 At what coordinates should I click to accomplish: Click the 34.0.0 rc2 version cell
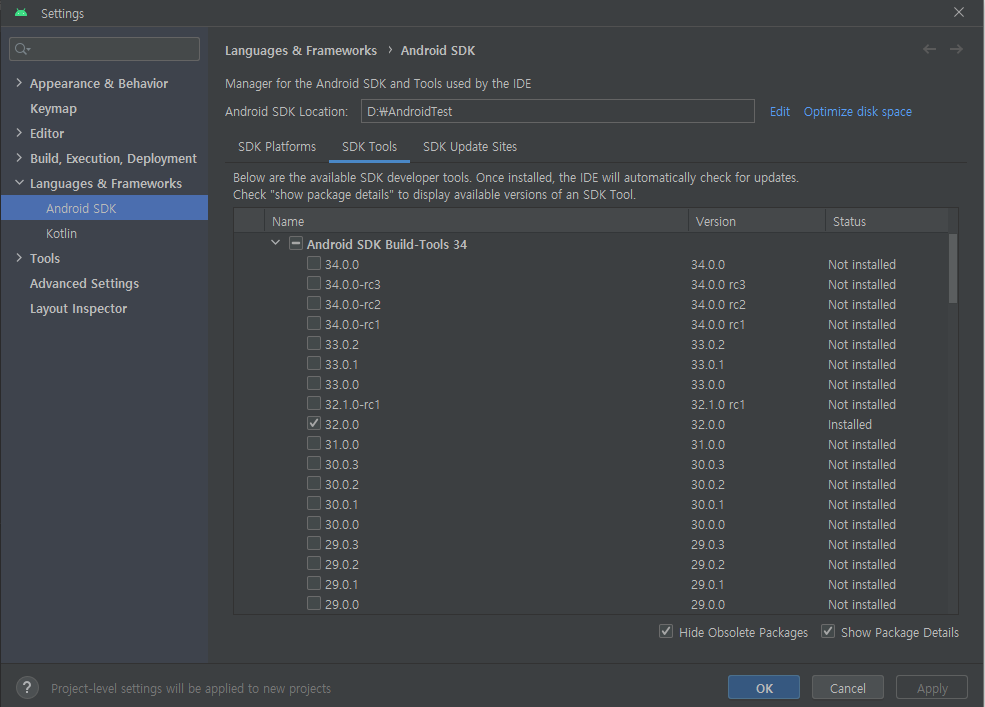[x=718, y=304]
